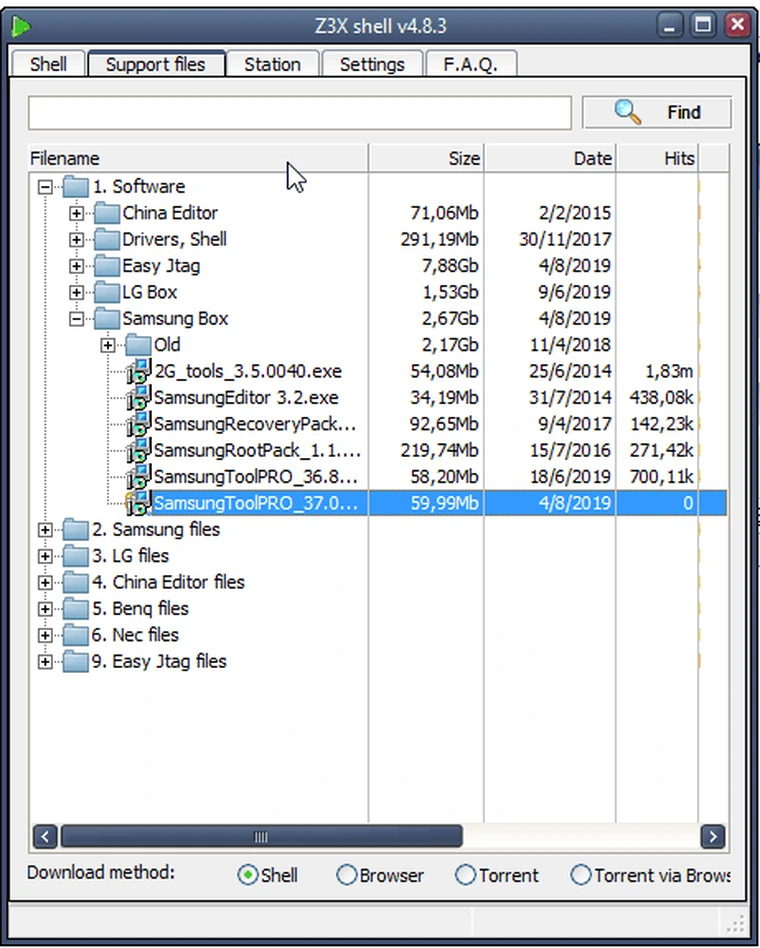Click the SamsungRootPack file icon

tap(138, 450)
